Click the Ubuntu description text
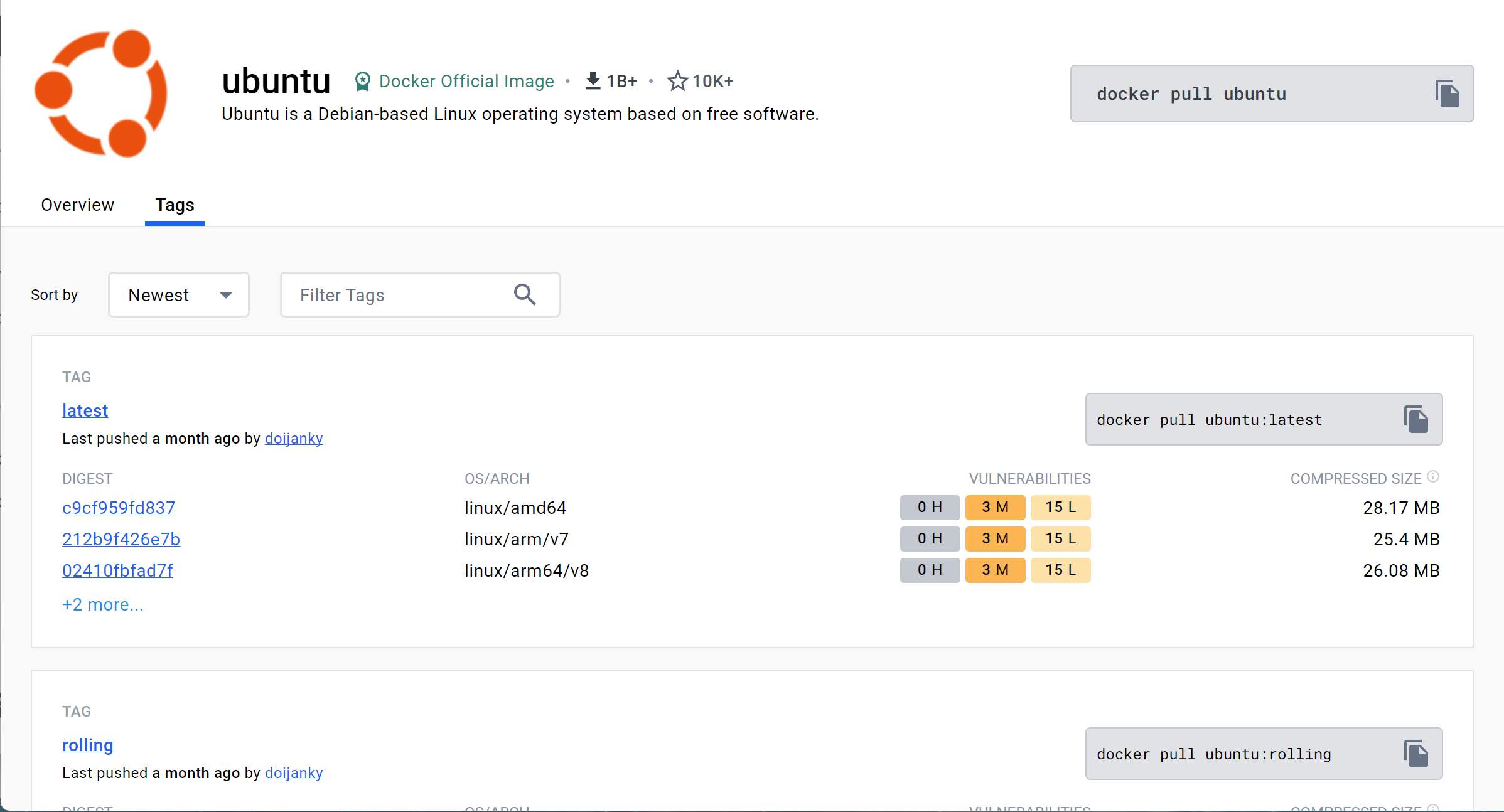 pyautogui.click(x=520, y=114)
